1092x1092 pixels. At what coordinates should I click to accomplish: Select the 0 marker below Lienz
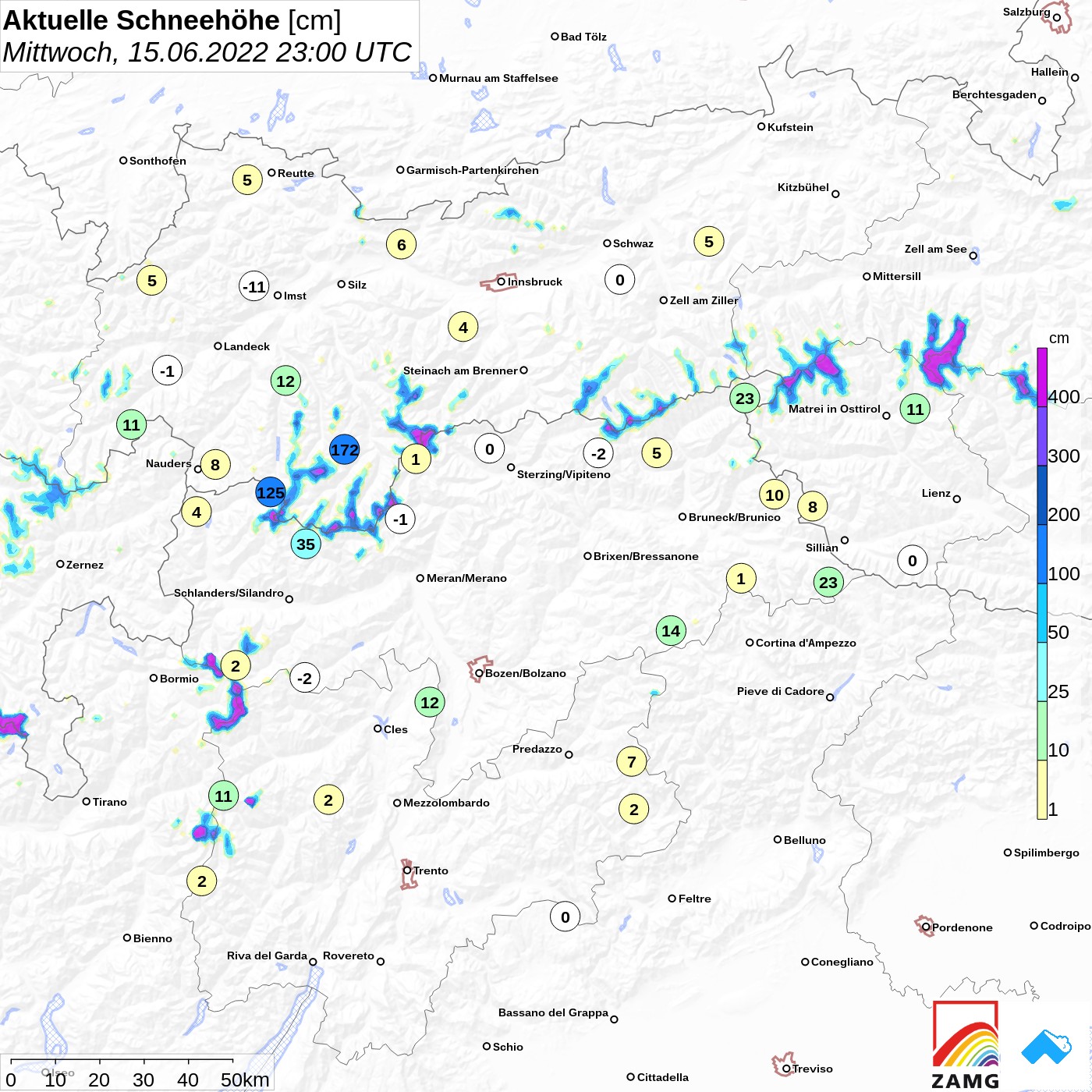coord(913,561)
